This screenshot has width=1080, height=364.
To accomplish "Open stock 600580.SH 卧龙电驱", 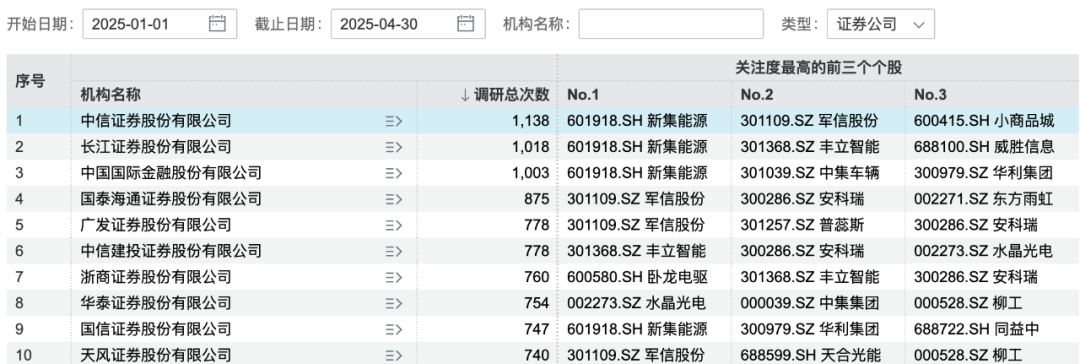I will (637, 277).
